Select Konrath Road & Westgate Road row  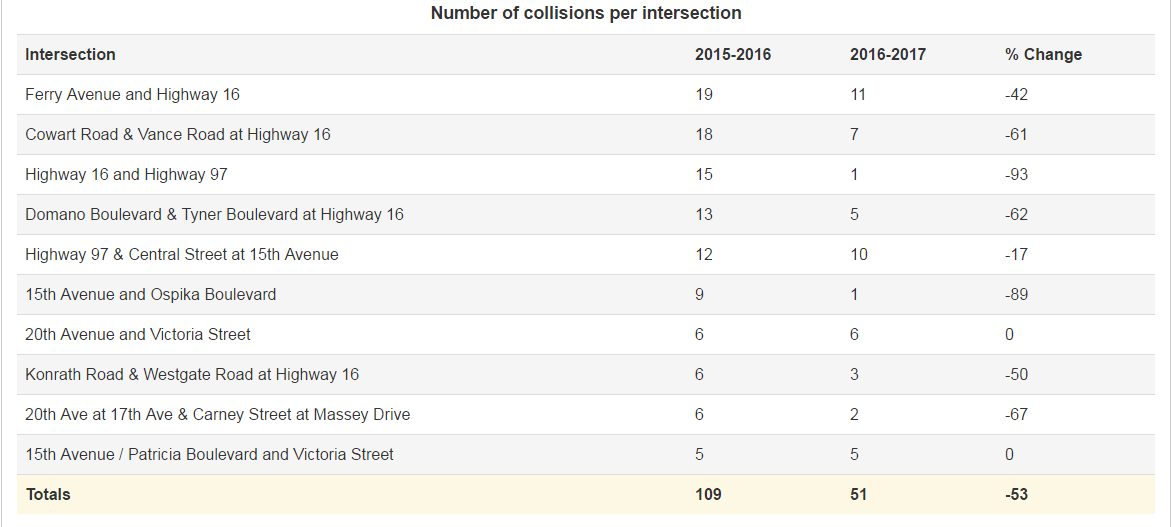[x=586, y=375]
